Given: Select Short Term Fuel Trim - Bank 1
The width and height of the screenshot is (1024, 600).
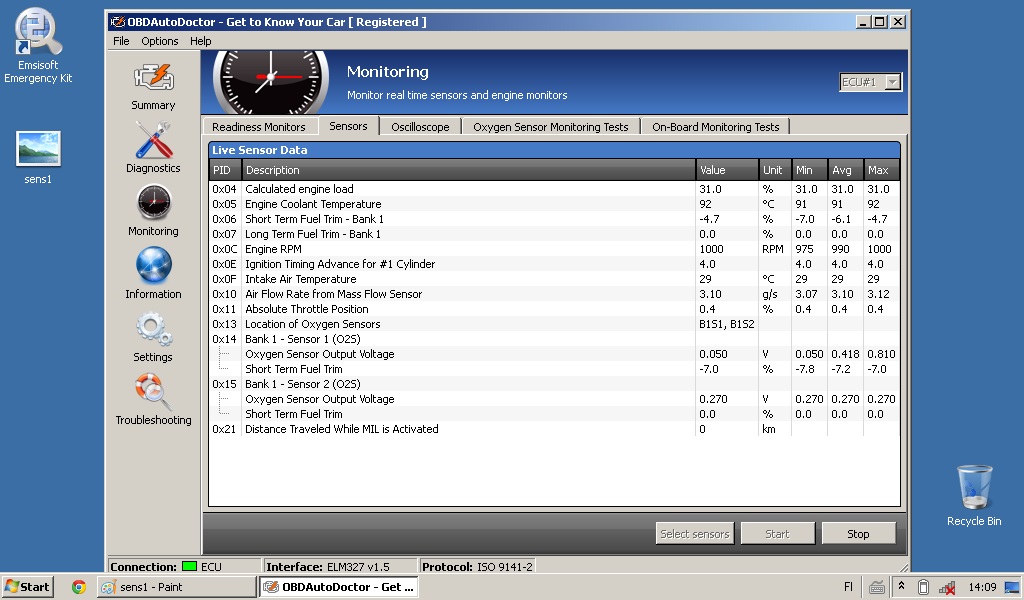Looking at the screenshot, I should tap(554, 219).
